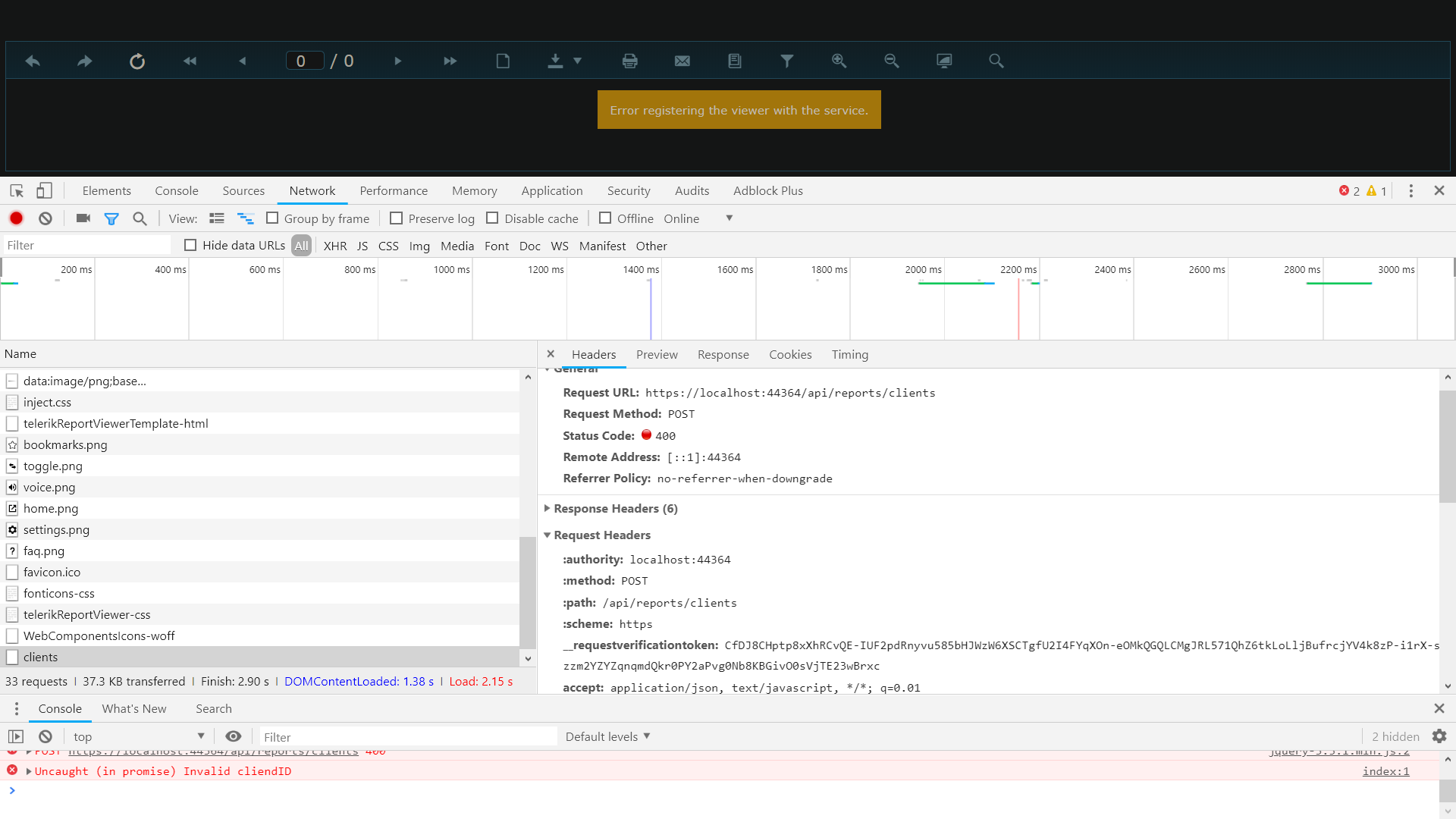
Task: Close the request details pane
Action: coord(551,354)
